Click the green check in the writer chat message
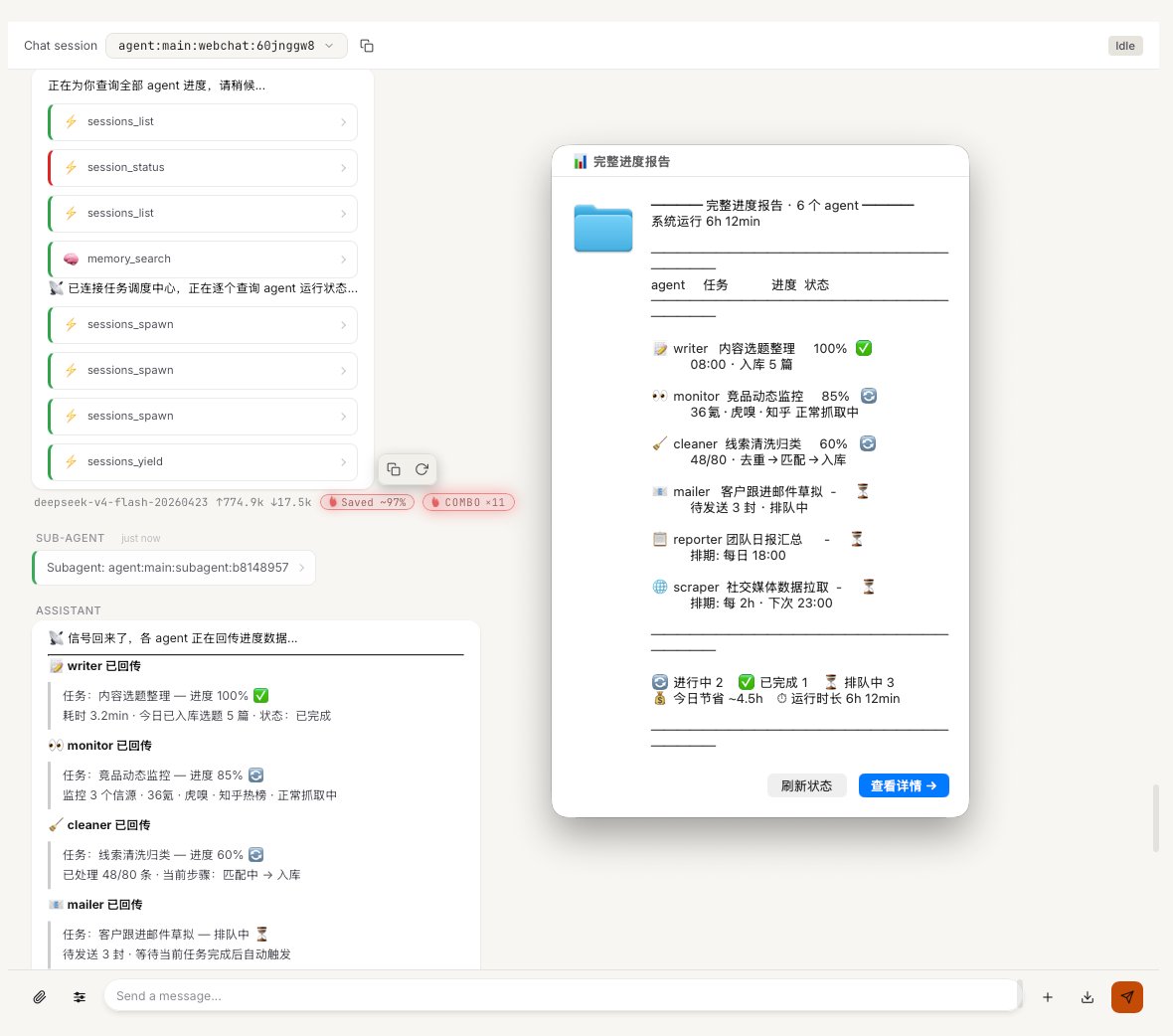 coord(260,696)
